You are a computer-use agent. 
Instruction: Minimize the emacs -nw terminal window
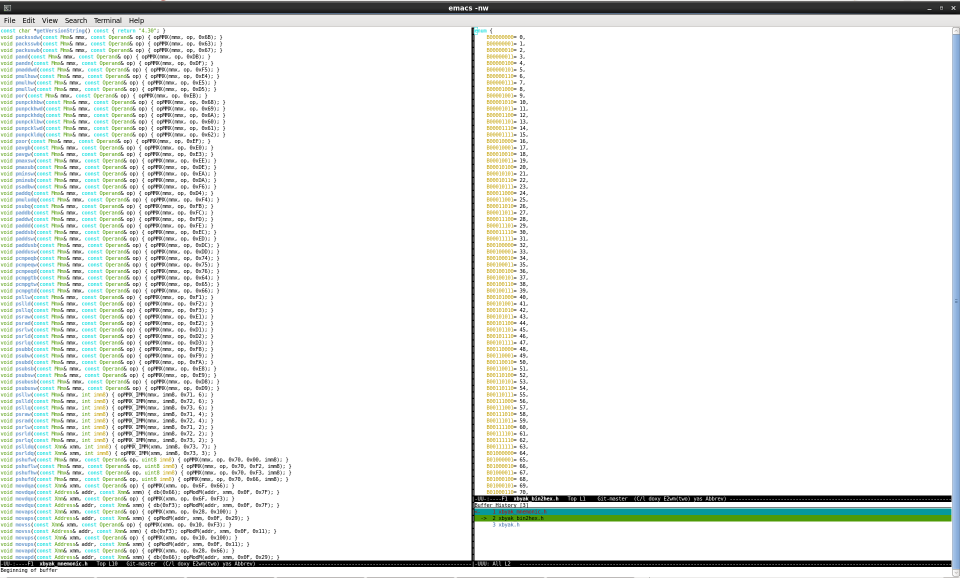[x=929, y=8]
